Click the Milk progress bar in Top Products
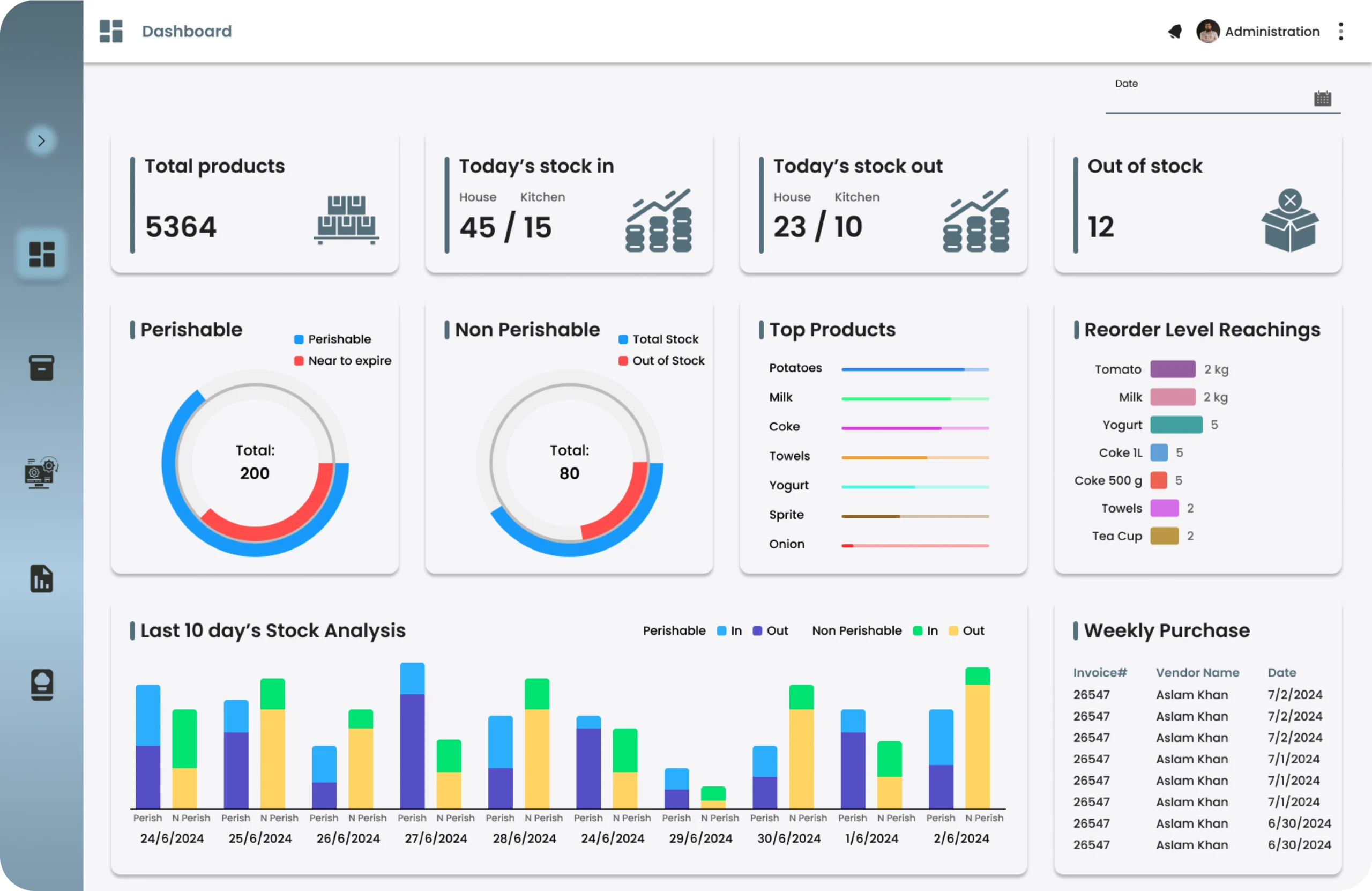 915,398
